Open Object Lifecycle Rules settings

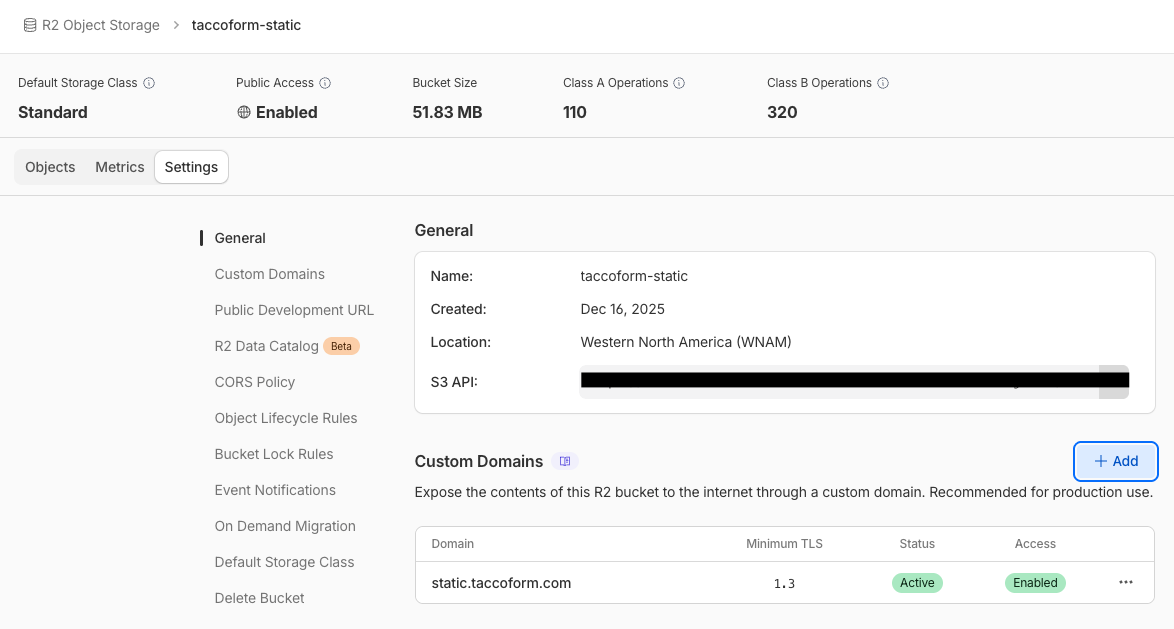coord(285,418)
